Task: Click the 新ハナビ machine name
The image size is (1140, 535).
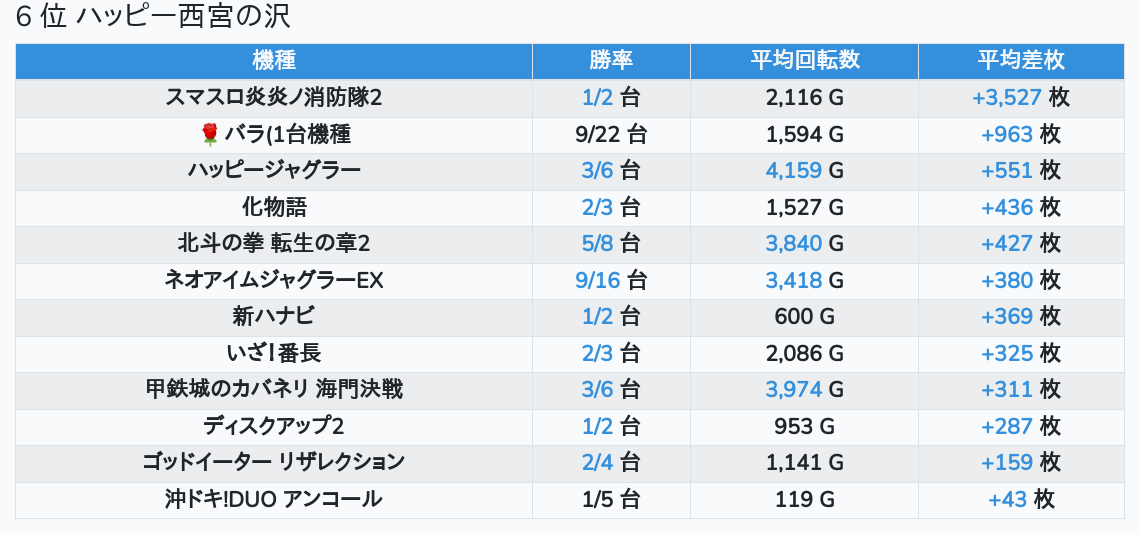Action: (x=274, y=317)
